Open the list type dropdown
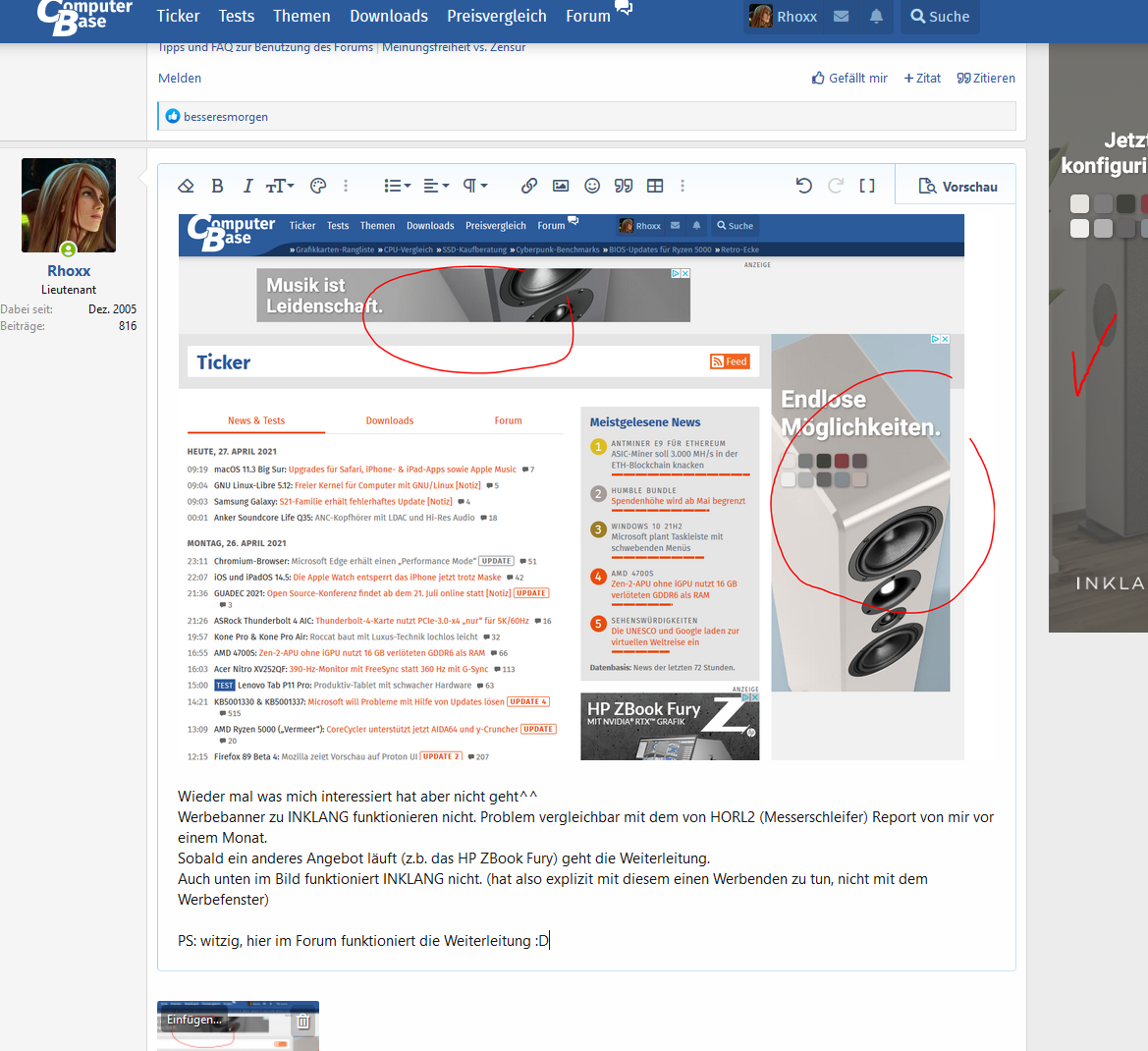Screen dimensions: 1148x1051 [398, 186]
